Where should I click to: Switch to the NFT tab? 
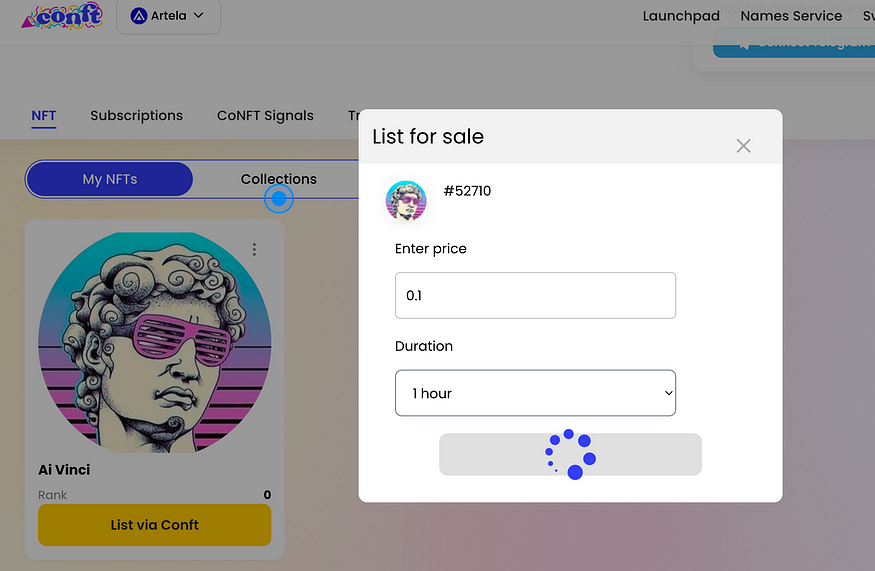[x=44, y=116]
